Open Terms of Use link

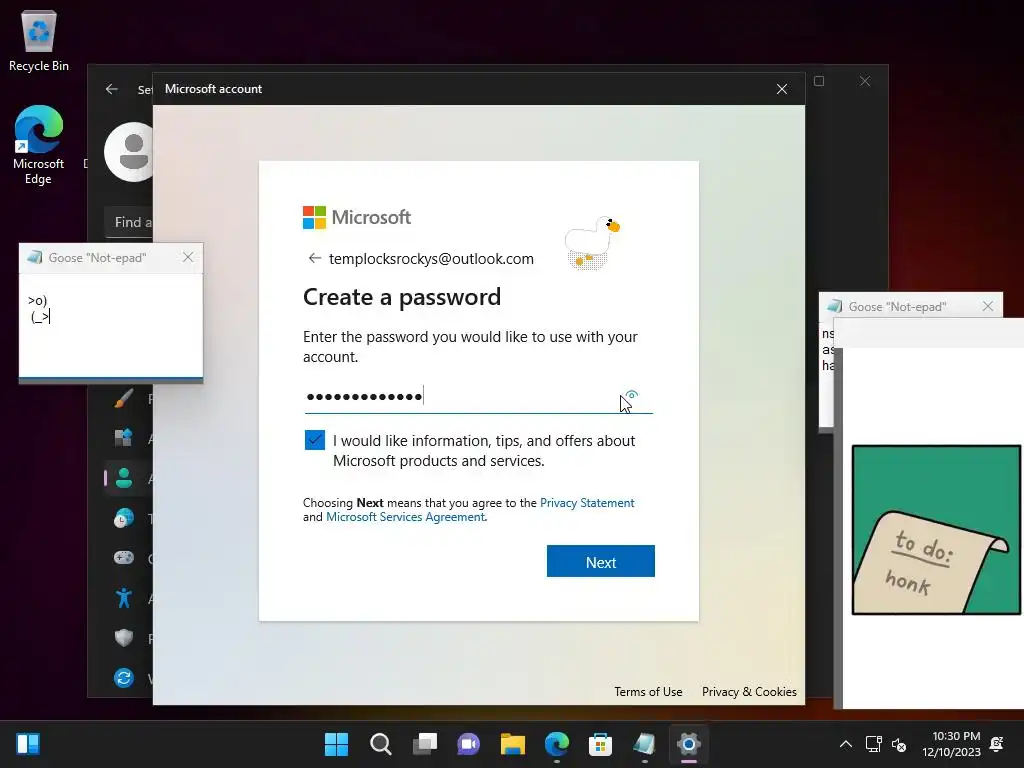(648, 692)
